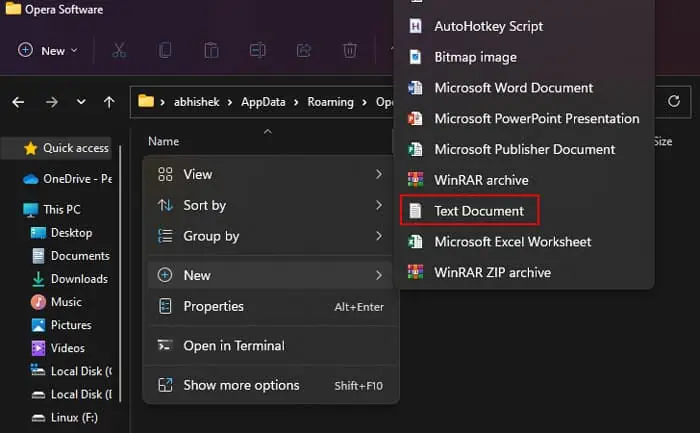Expand chevron after AppData in breadcrumb

(x=296, y=103)
